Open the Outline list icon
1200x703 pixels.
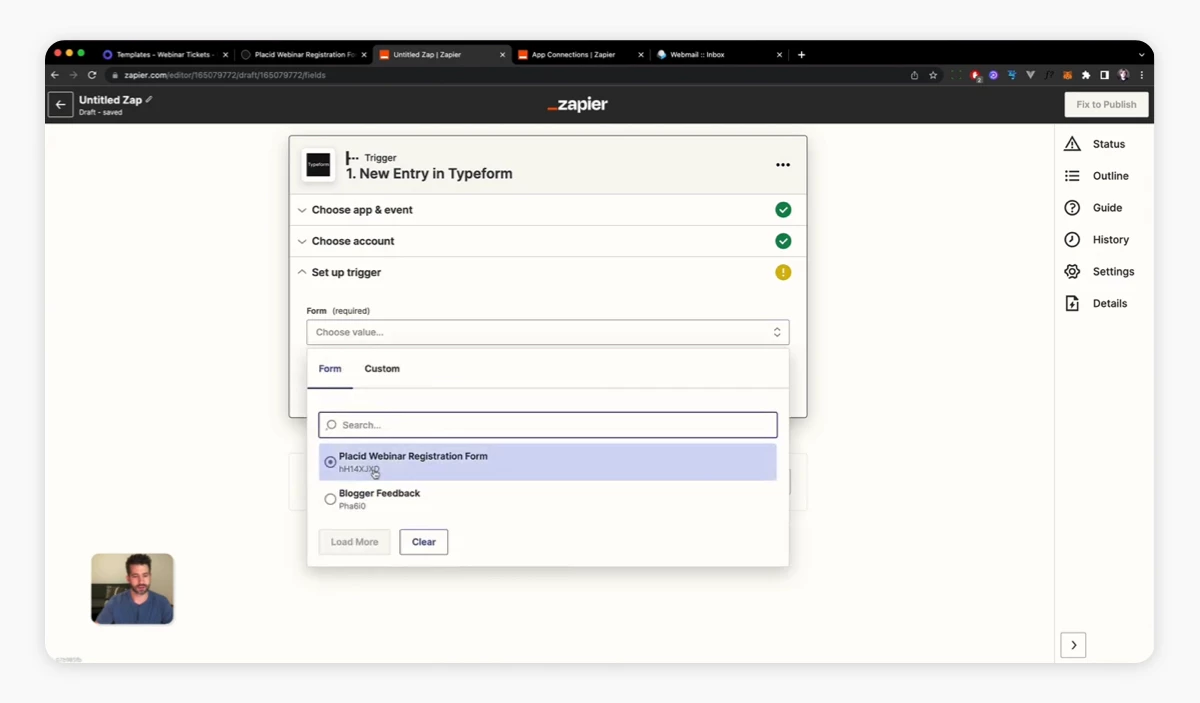pyautogui.click(x=1072, y=176)
